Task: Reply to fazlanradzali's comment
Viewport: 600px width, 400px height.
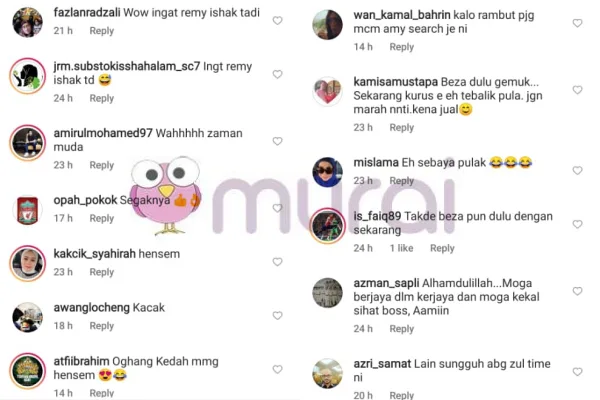Action: coord(102,31)
